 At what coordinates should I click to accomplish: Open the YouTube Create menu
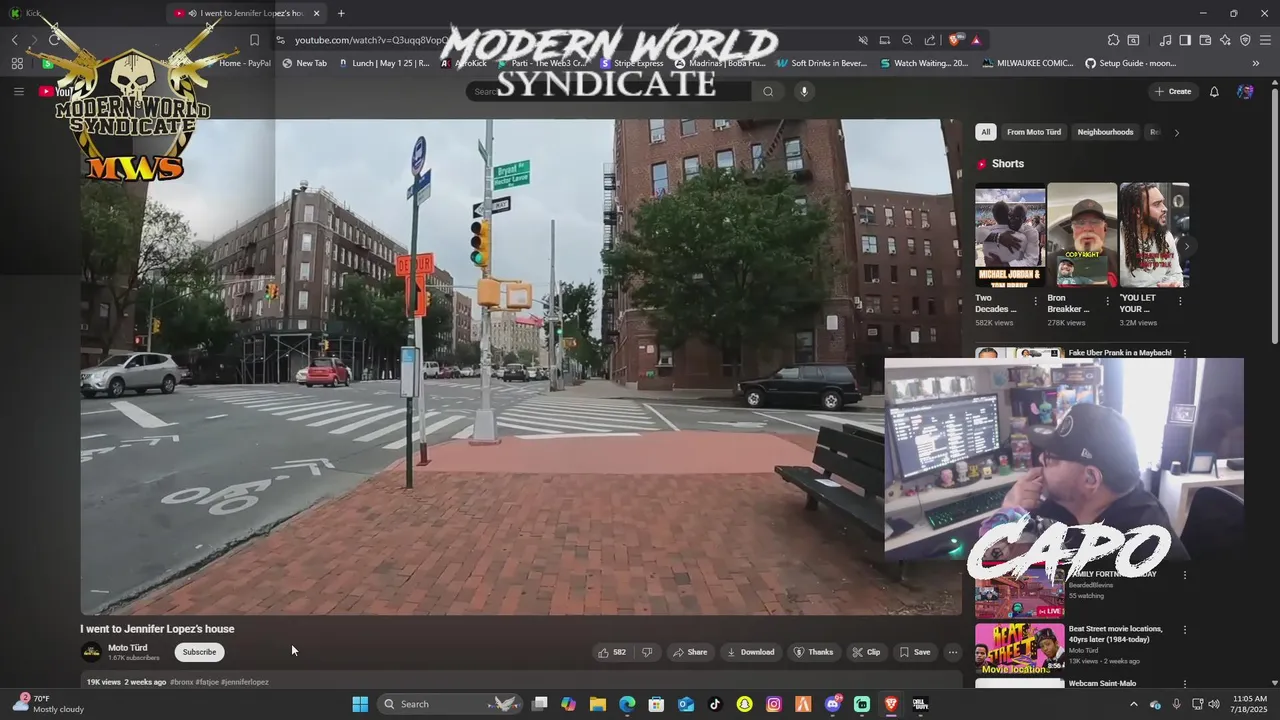click(x=1173, y=91)
